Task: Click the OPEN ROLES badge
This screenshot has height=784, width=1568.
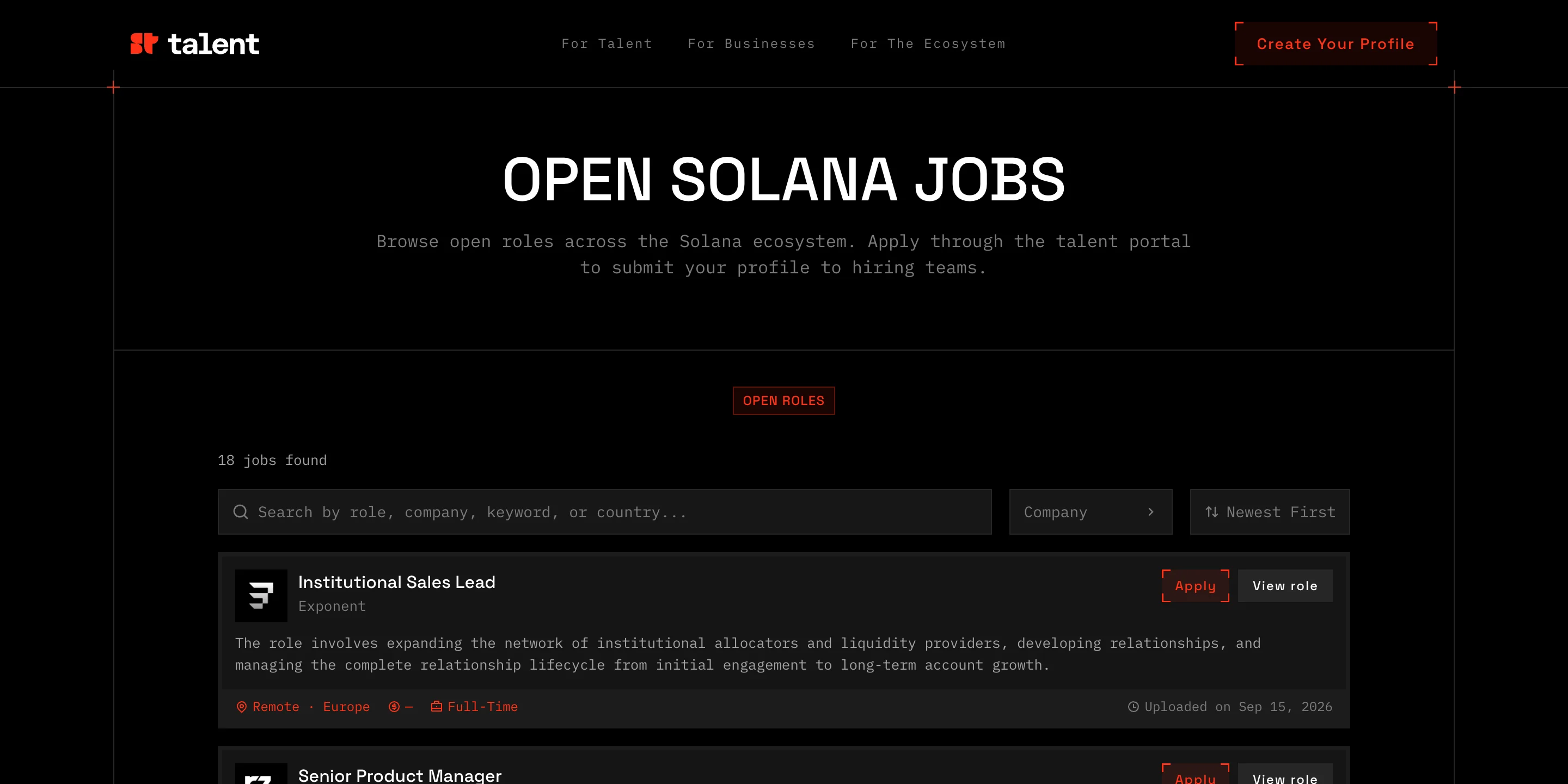Action: point(783,401)
